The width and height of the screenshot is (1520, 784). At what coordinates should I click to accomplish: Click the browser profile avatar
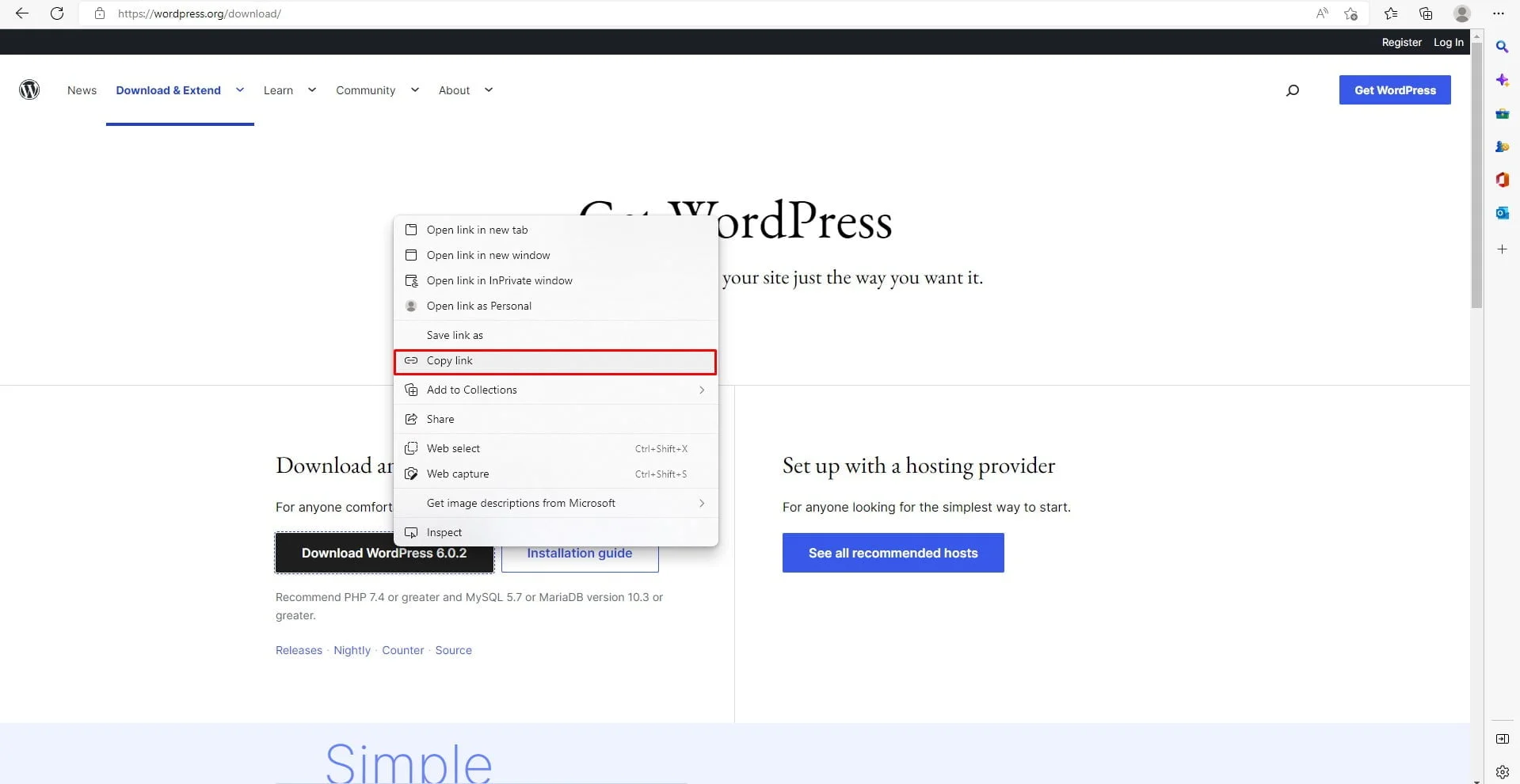pos(1461,13)
